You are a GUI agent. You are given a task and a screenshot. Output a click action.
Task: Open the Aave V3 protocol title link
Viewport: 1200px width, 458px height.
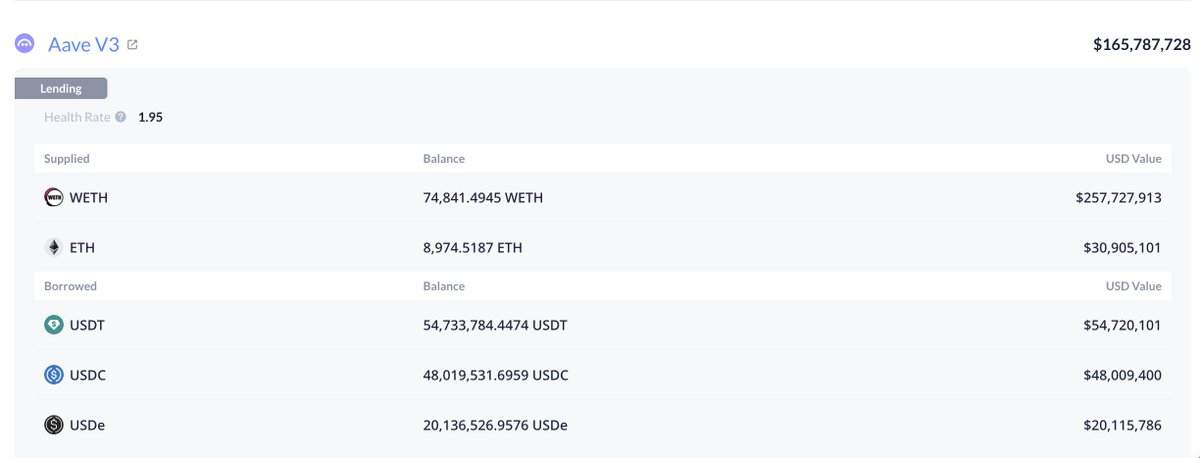click(83, 44)
